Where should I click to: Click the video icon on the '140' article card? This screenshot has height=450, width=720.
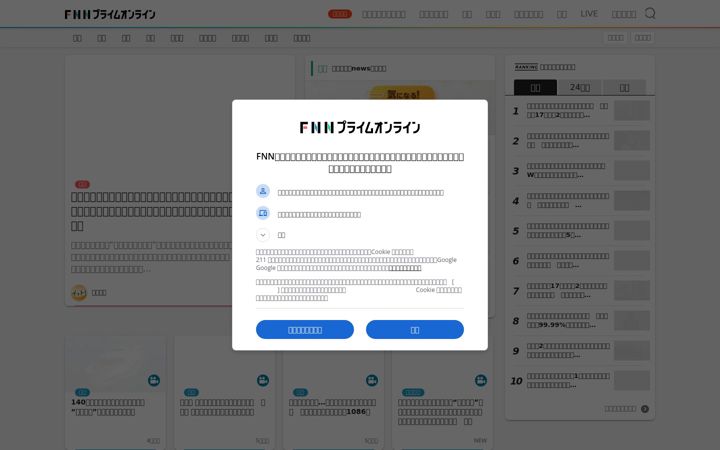pyautogui.click(x=154, y=380)
